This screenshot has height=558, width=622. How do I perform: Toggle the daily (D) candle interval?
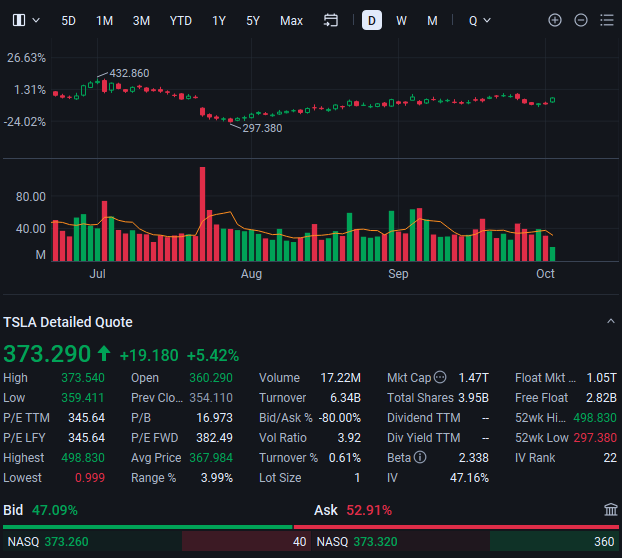pyautogui.click(x=372, y=20)
